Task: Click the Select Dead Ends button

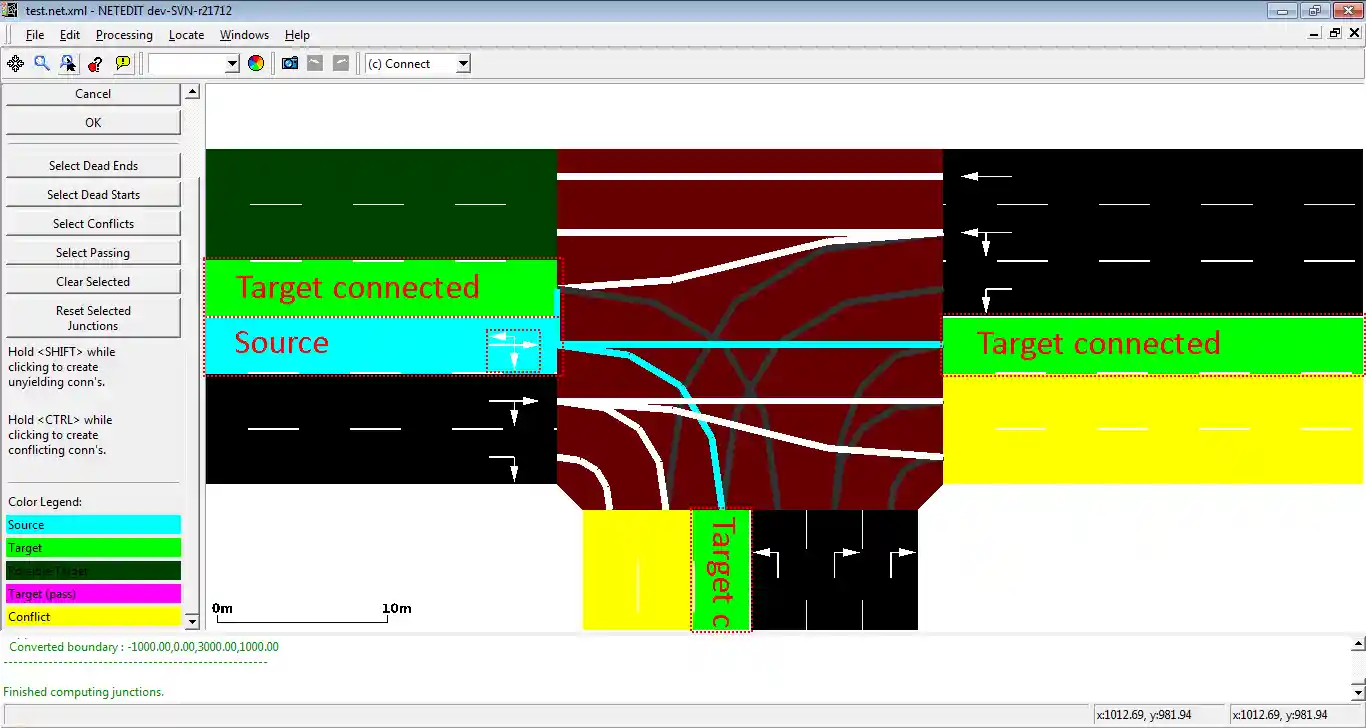Action: pyautogui.click(x=93, y=166)
